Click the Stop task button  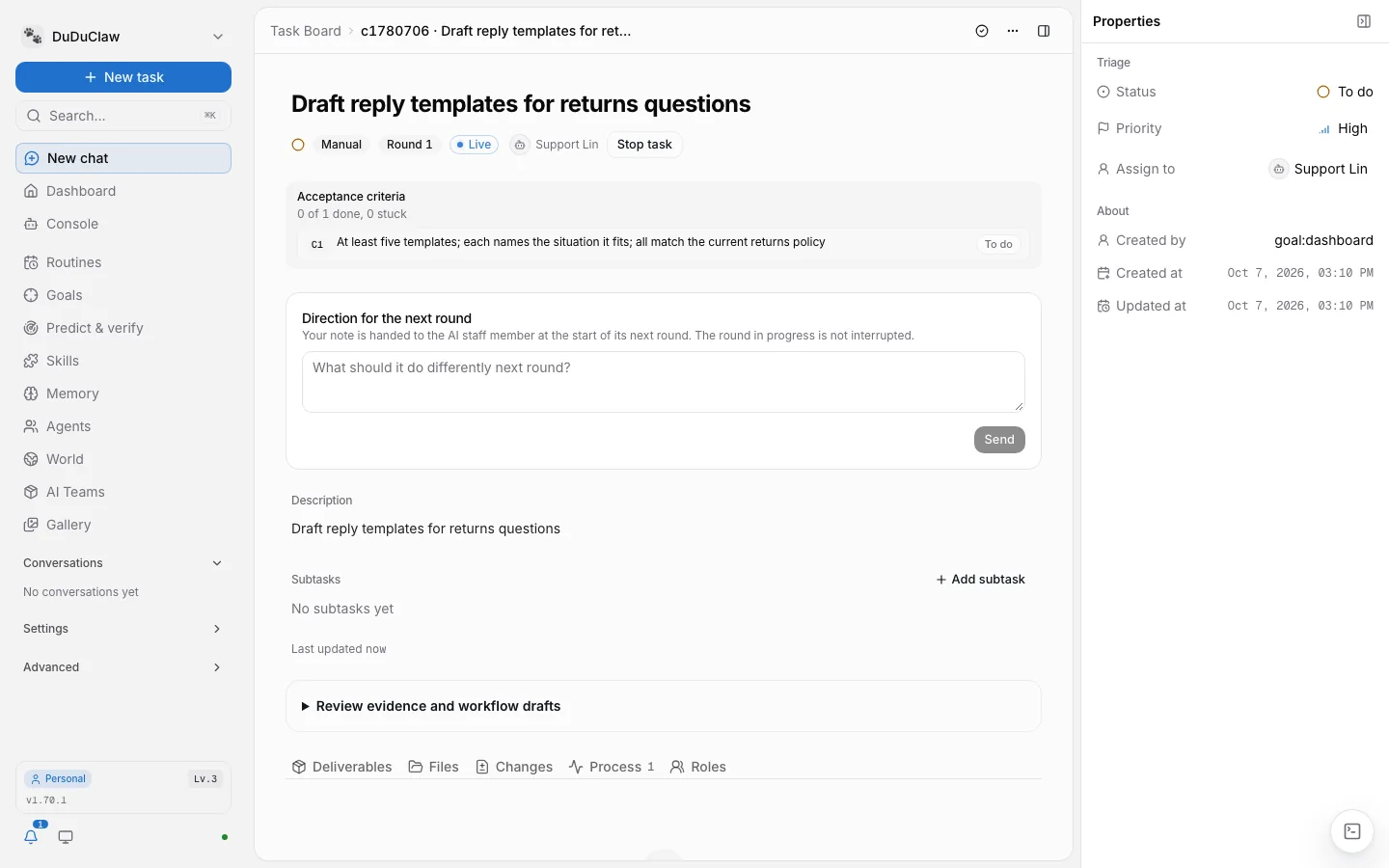(644, 145)
